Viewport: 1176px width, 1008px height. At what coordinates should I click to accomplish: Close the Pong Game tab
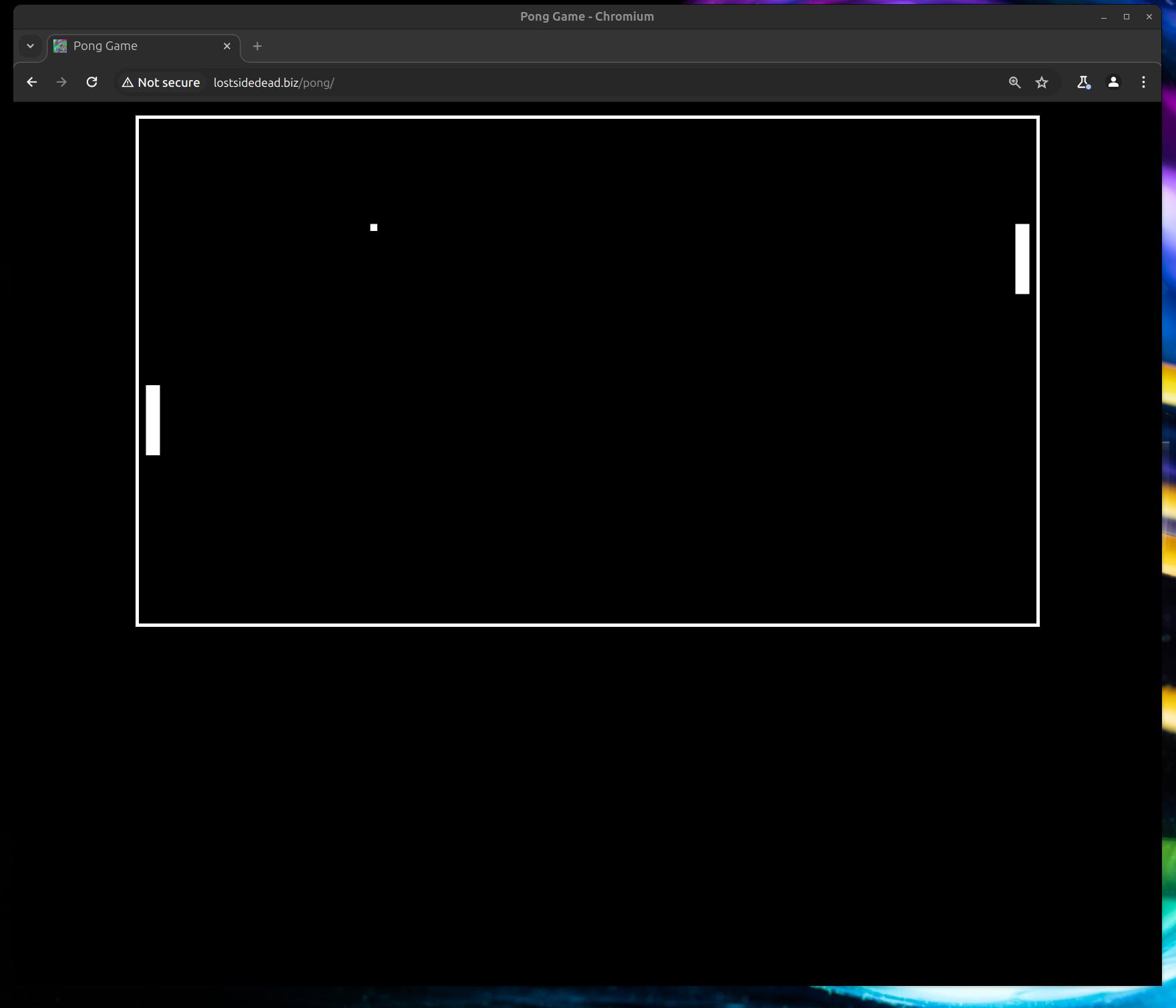tap(227, 45)
